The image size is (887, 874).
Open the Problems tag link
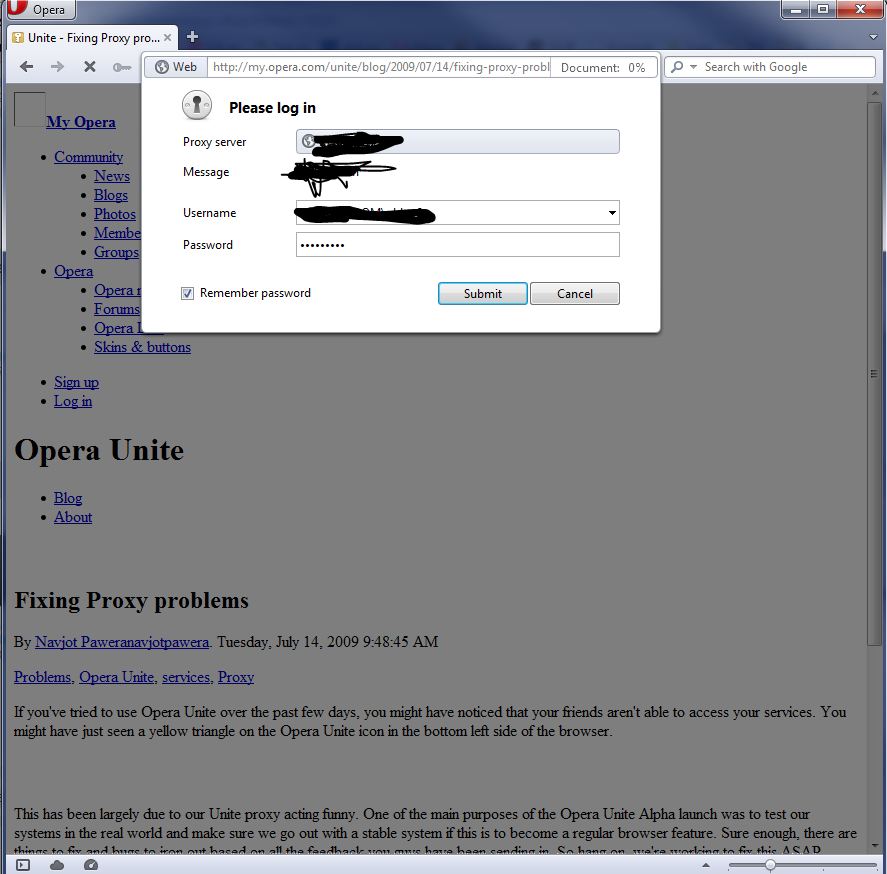click(x=42, y=677)
